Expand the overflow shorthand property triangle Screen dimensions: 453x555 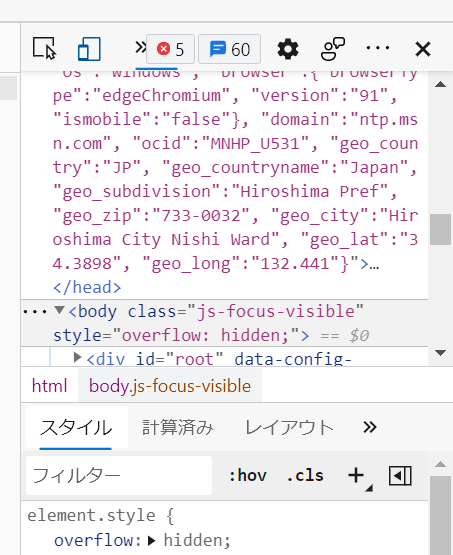[151, 540]
